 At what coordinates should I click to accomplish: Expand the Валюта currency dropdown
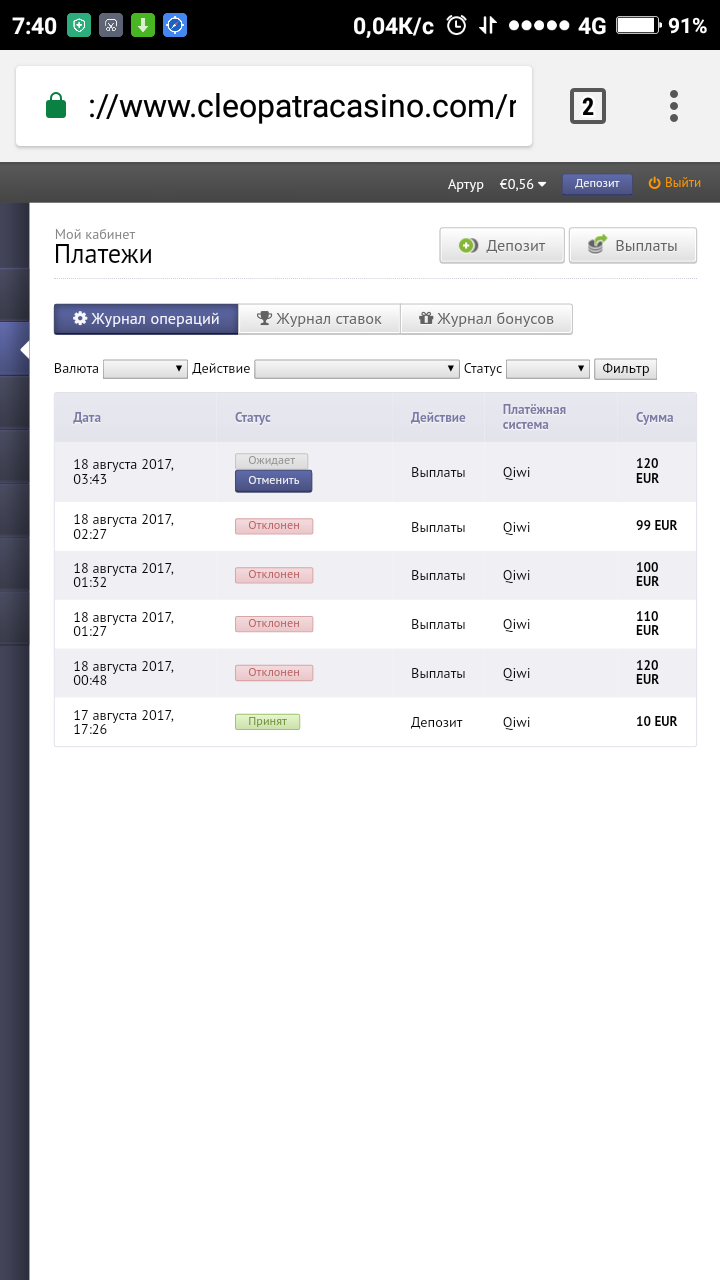tap(145, 369)
